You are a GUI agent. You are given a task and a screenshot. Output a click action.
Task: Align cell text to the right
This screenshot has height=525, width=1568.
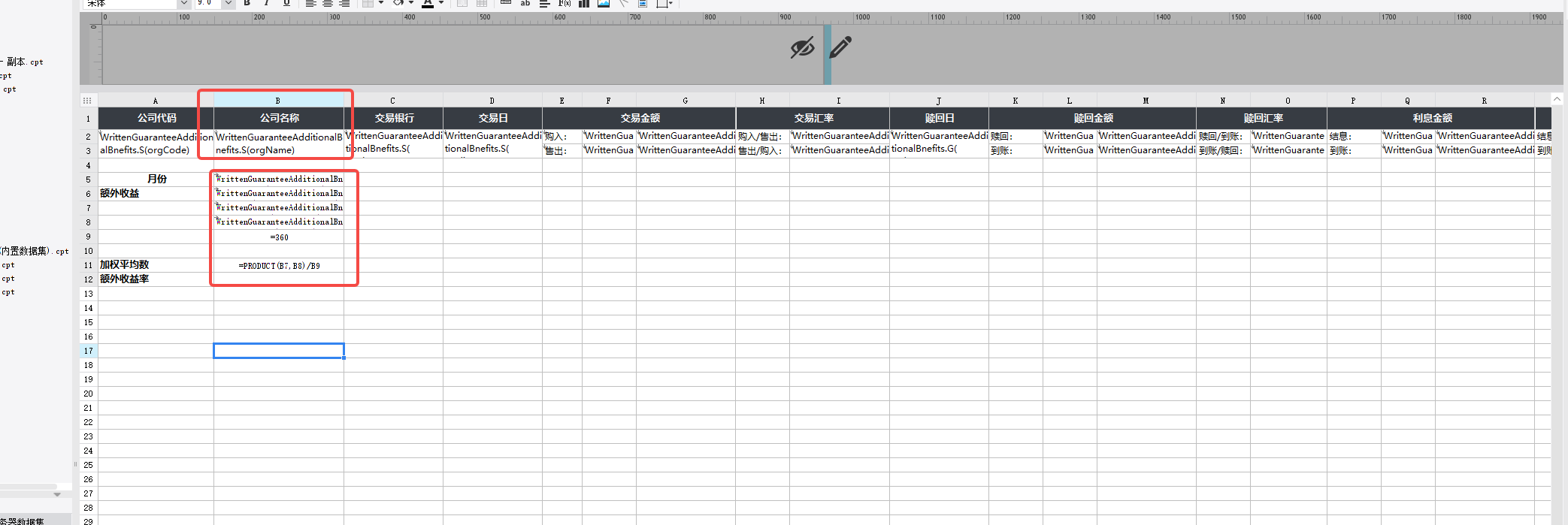[344, 3]
